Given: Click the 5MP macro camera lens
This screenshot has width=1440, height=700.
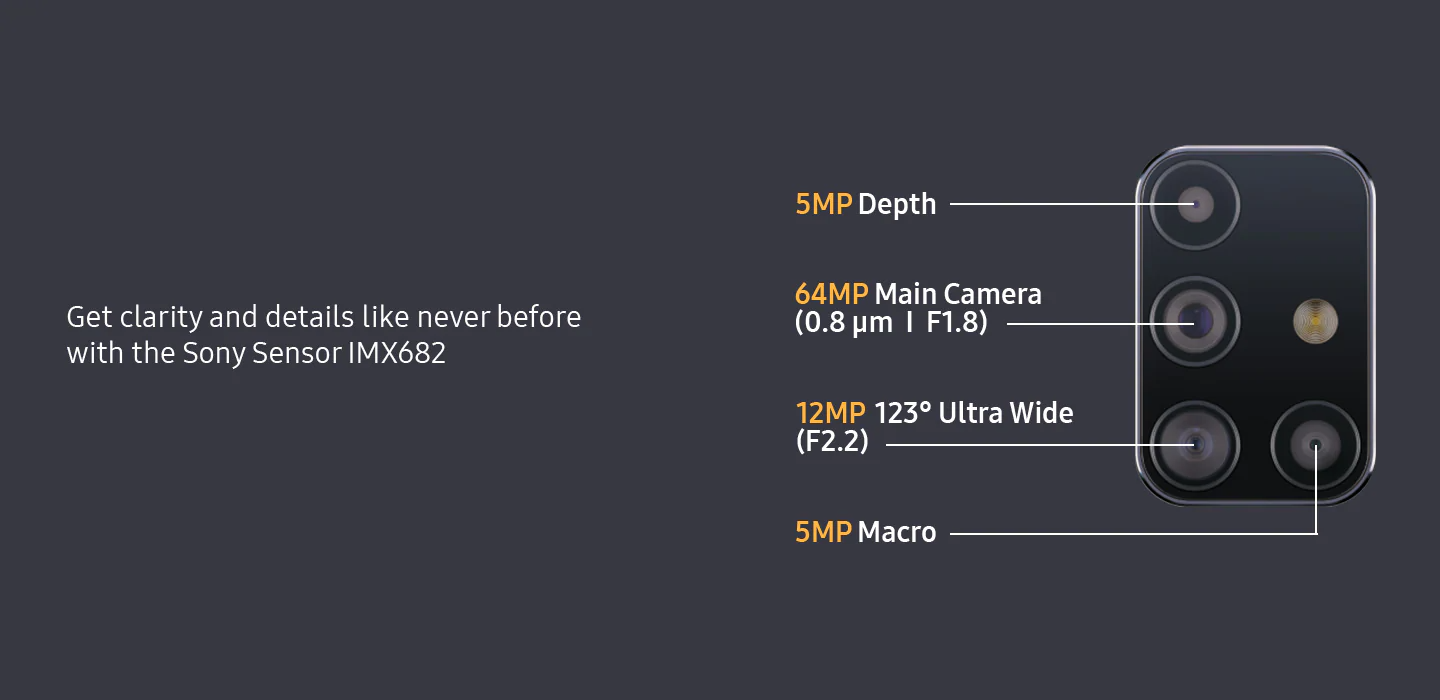Looking at the screenshot, I should [1315, 443].
